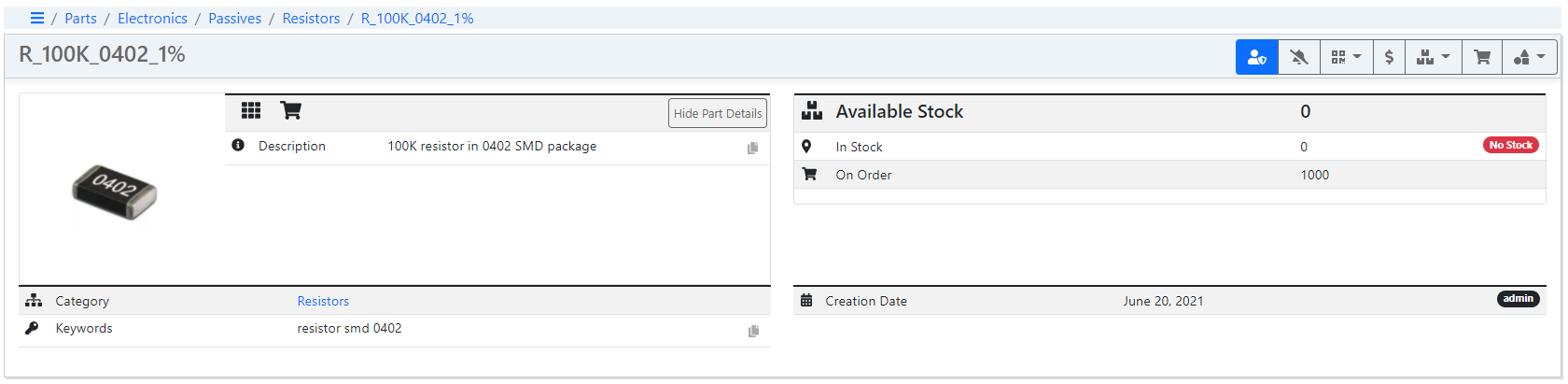Image resolution: width=1568 pixels, height=384 pixels.
Task: Copy the keywords to clipboard
Action: coord(752,331)
